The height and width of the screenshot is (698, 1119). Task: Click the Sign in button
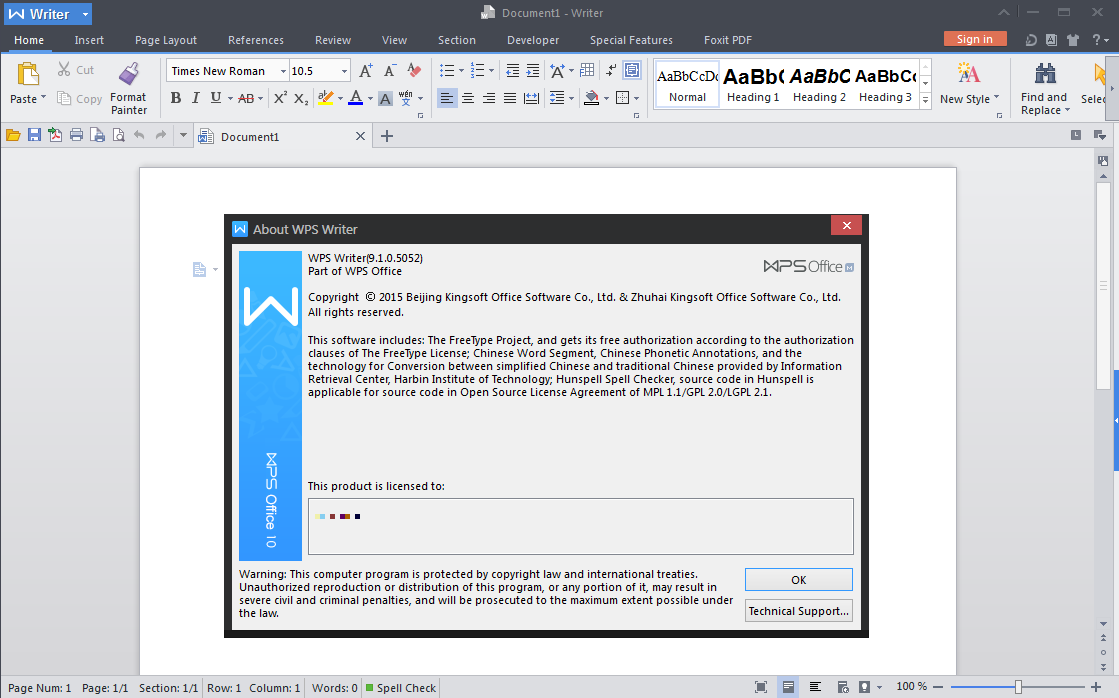(975, 39)
